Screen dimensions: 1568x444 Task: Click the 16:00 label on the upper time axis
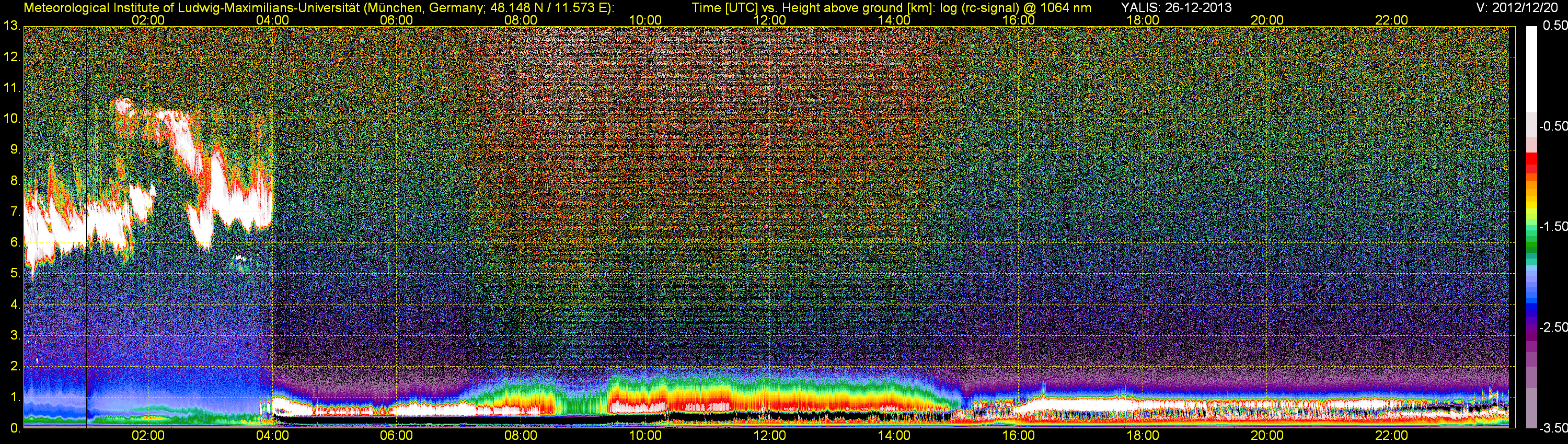coord(1018,20)
